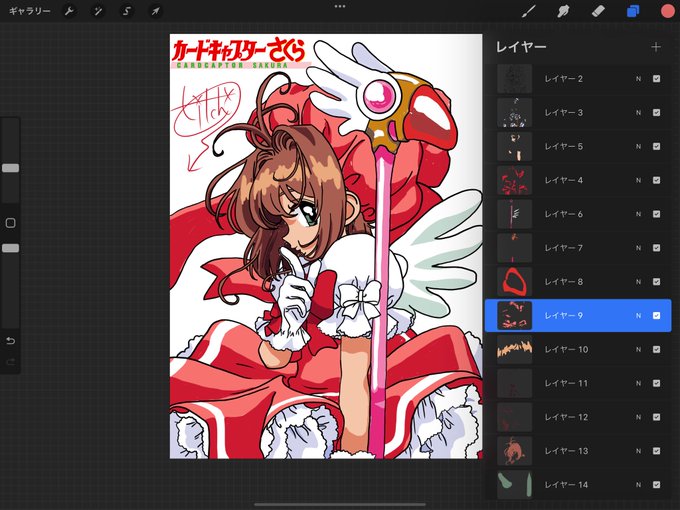This screenshot has width=680, height=510.
Task: Hide レイヤー 2 with its checkbox
Action: pyautogui.click(x=657, y=78)
